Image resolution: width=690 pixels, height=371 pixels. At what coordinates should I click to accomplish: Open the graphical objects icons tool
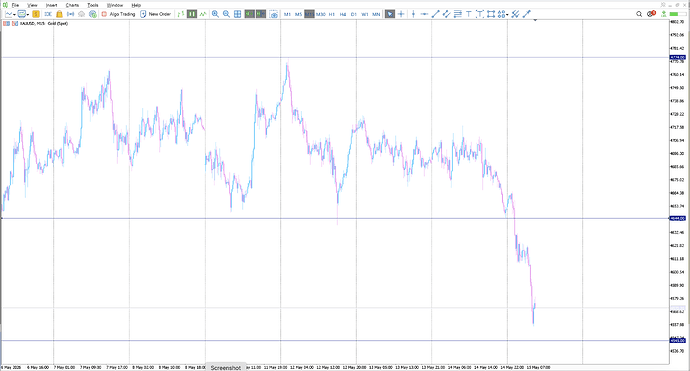(x=501, y=14)
